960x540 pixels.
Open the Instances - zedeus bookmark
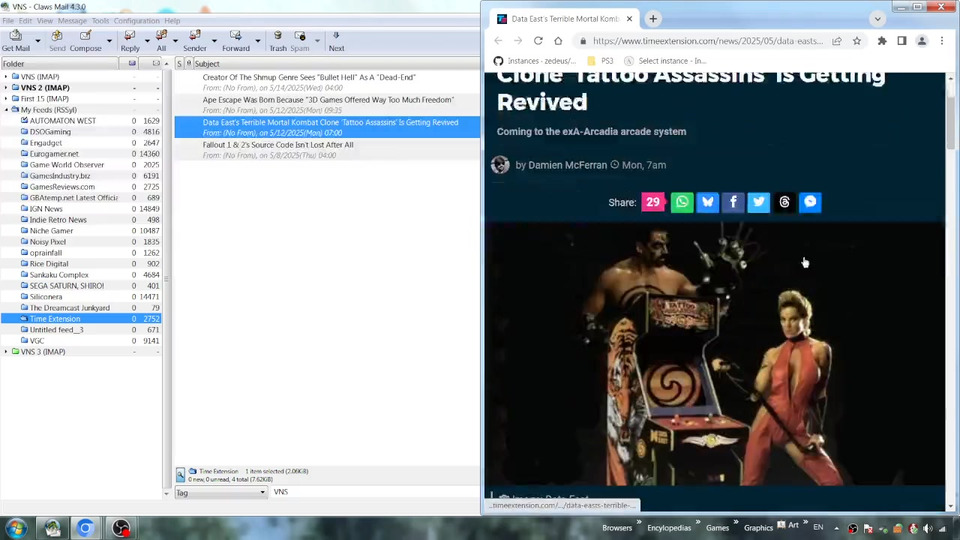pos(535,61)
